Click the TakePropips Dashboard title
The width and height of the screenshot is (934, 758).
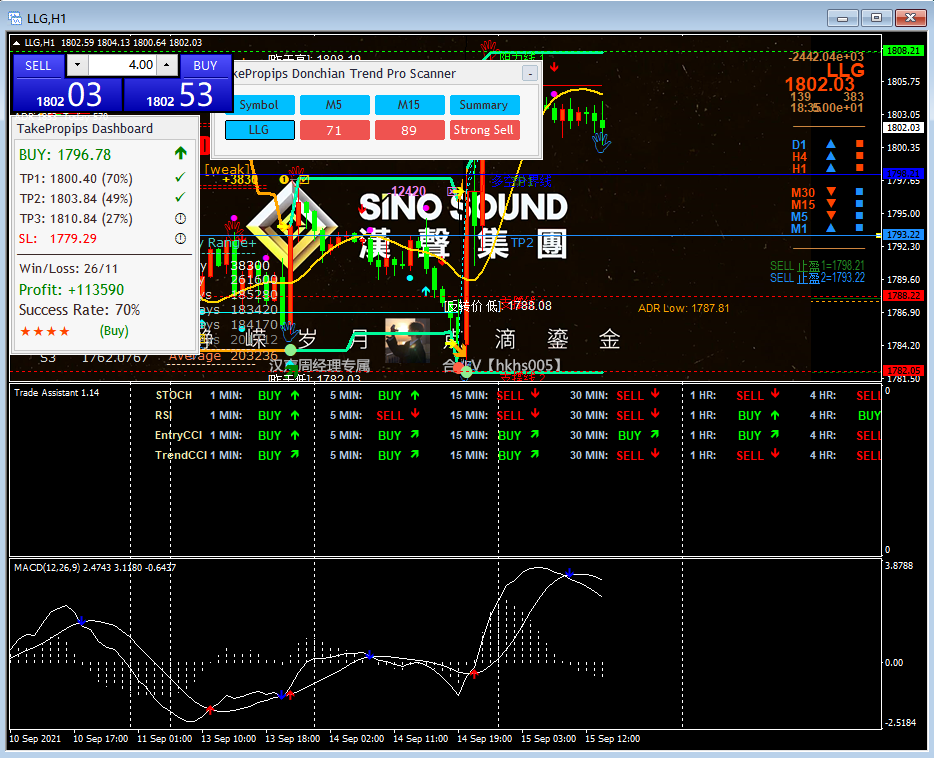pyautogui.click(x=85, y=129)
